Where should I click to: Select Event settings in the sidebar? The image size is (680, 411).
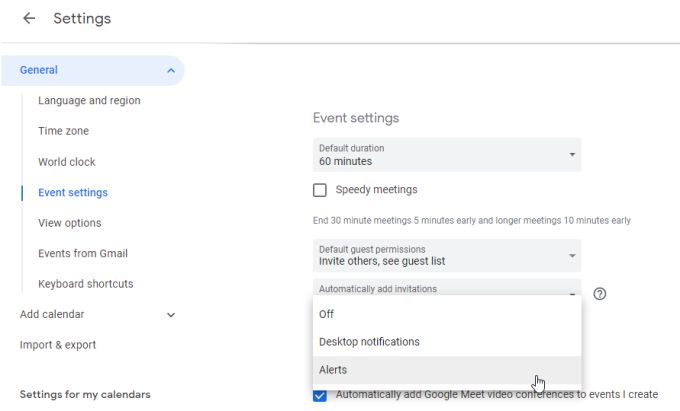pyautogui.click(x=73, y=193)
